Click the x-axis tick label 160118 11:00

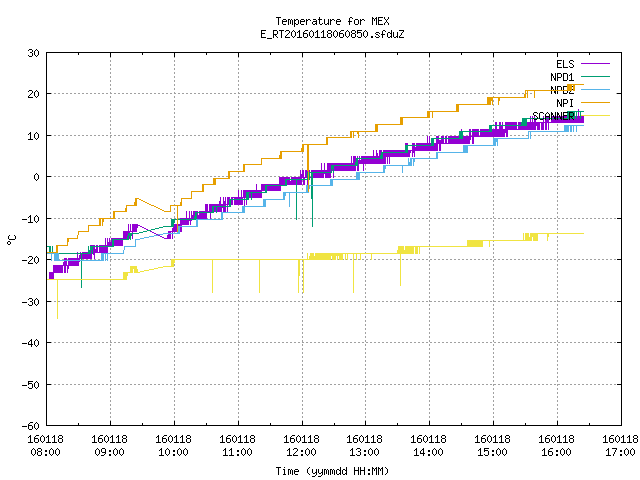click(x=238, y=446)
